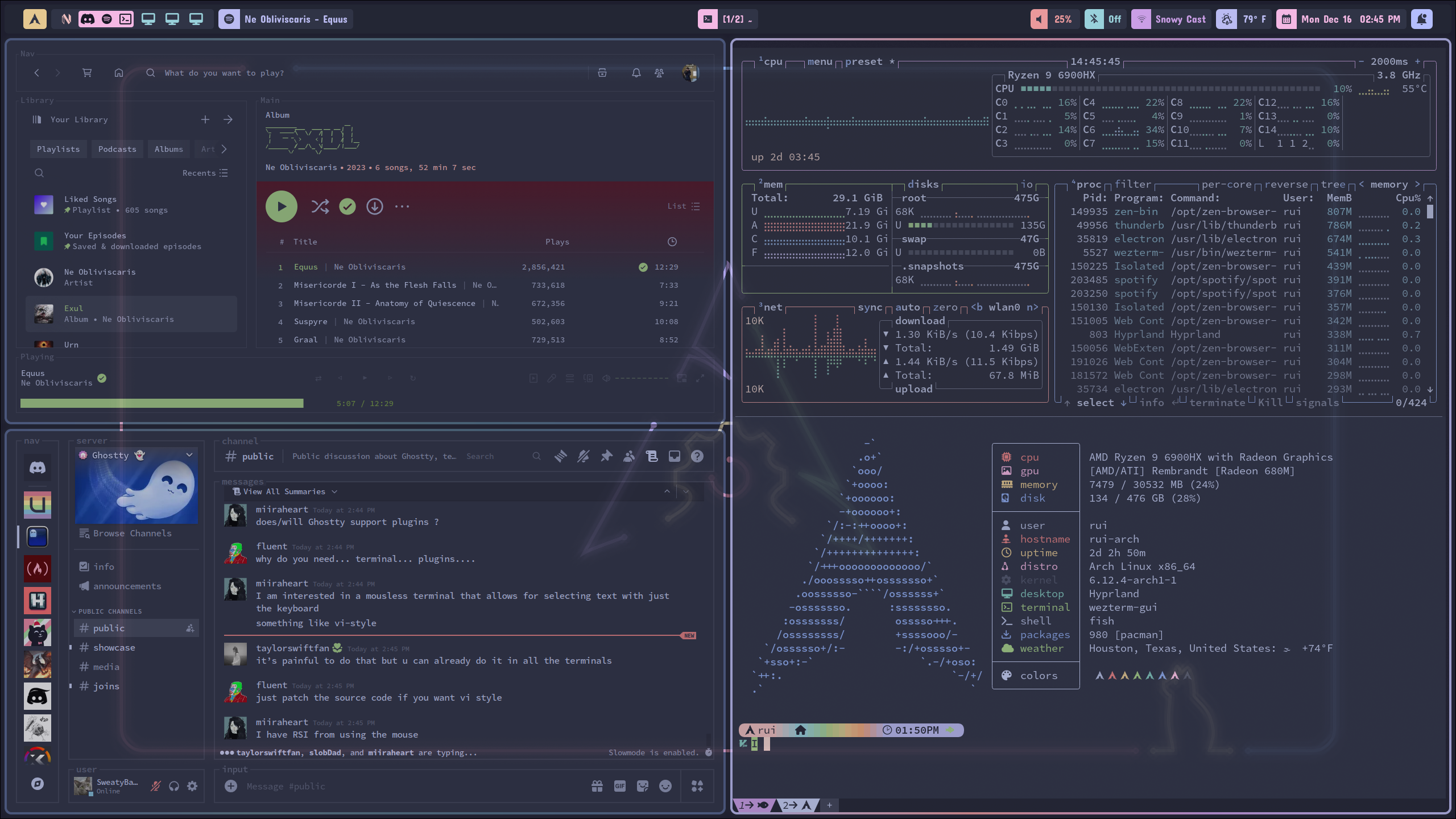1456x819 pixels.
Task: Click the plus icon in Your Library
Action: [205, 119]
